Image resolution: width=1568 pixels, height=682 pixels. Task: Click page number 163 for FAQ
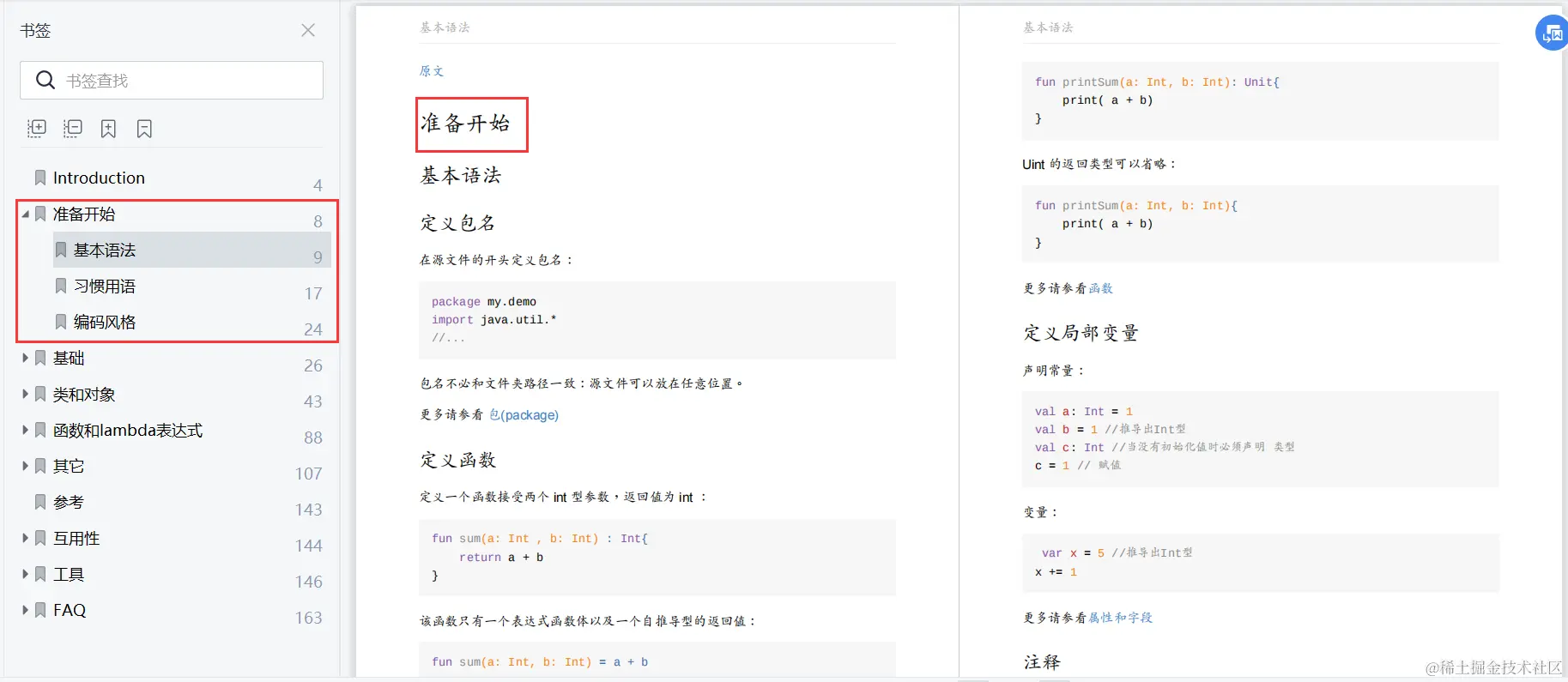point(309,618)
